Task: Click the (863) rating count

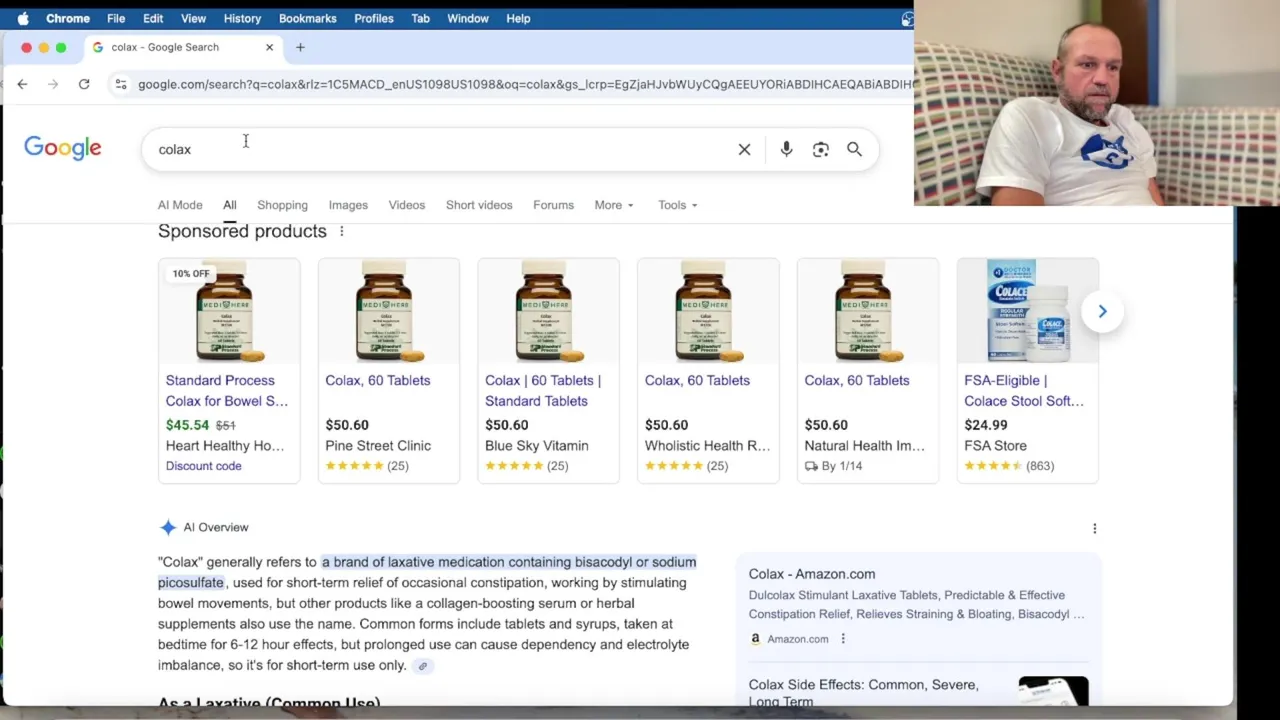Action: [x=1040, y=466]
